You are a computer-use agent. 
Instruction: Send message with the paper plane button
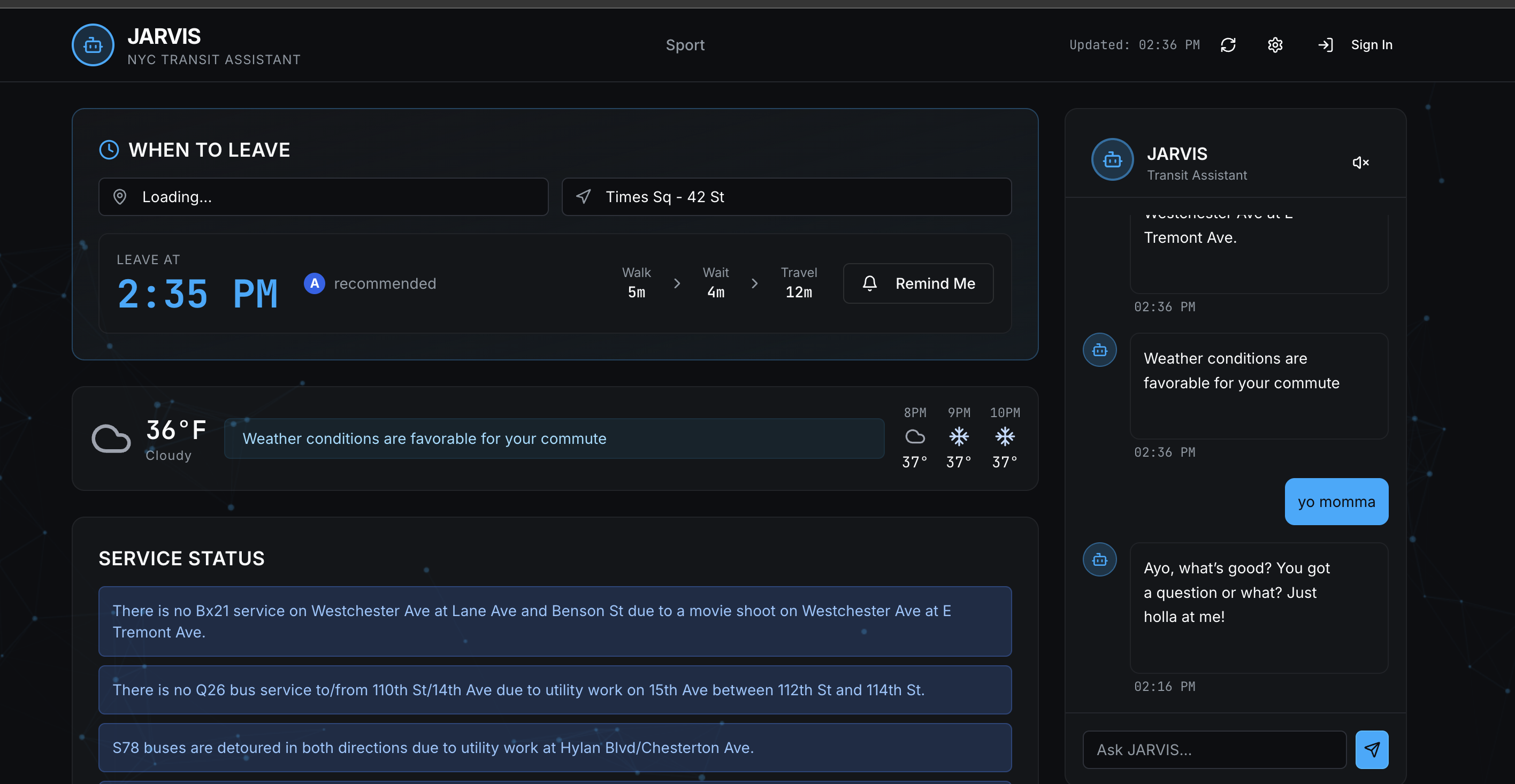[1372, 749]
